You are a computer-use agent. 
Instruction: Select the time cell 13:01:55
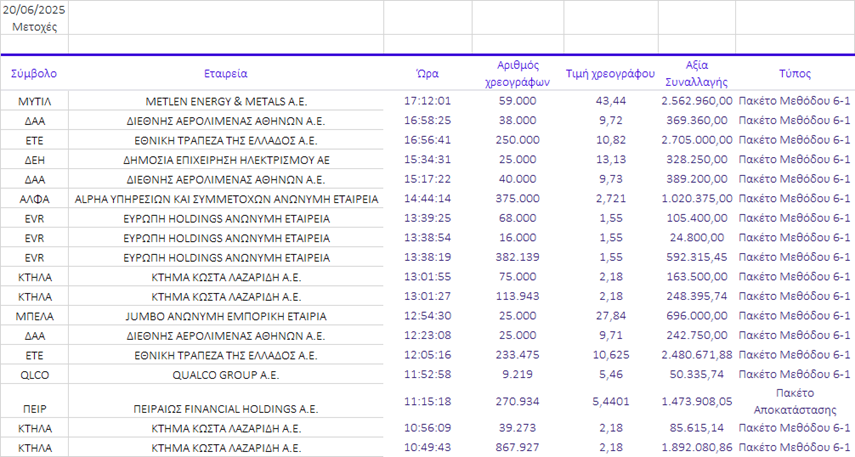tap(428, 276)
